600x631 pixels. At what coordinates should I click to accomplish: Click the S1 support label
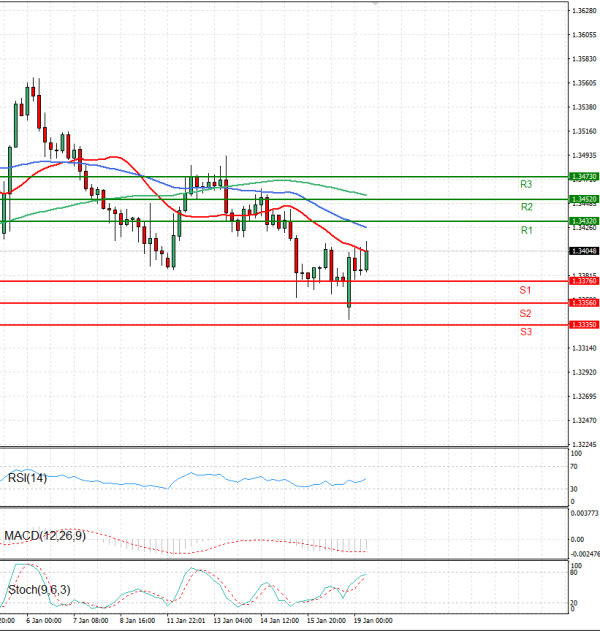(525, 290)
